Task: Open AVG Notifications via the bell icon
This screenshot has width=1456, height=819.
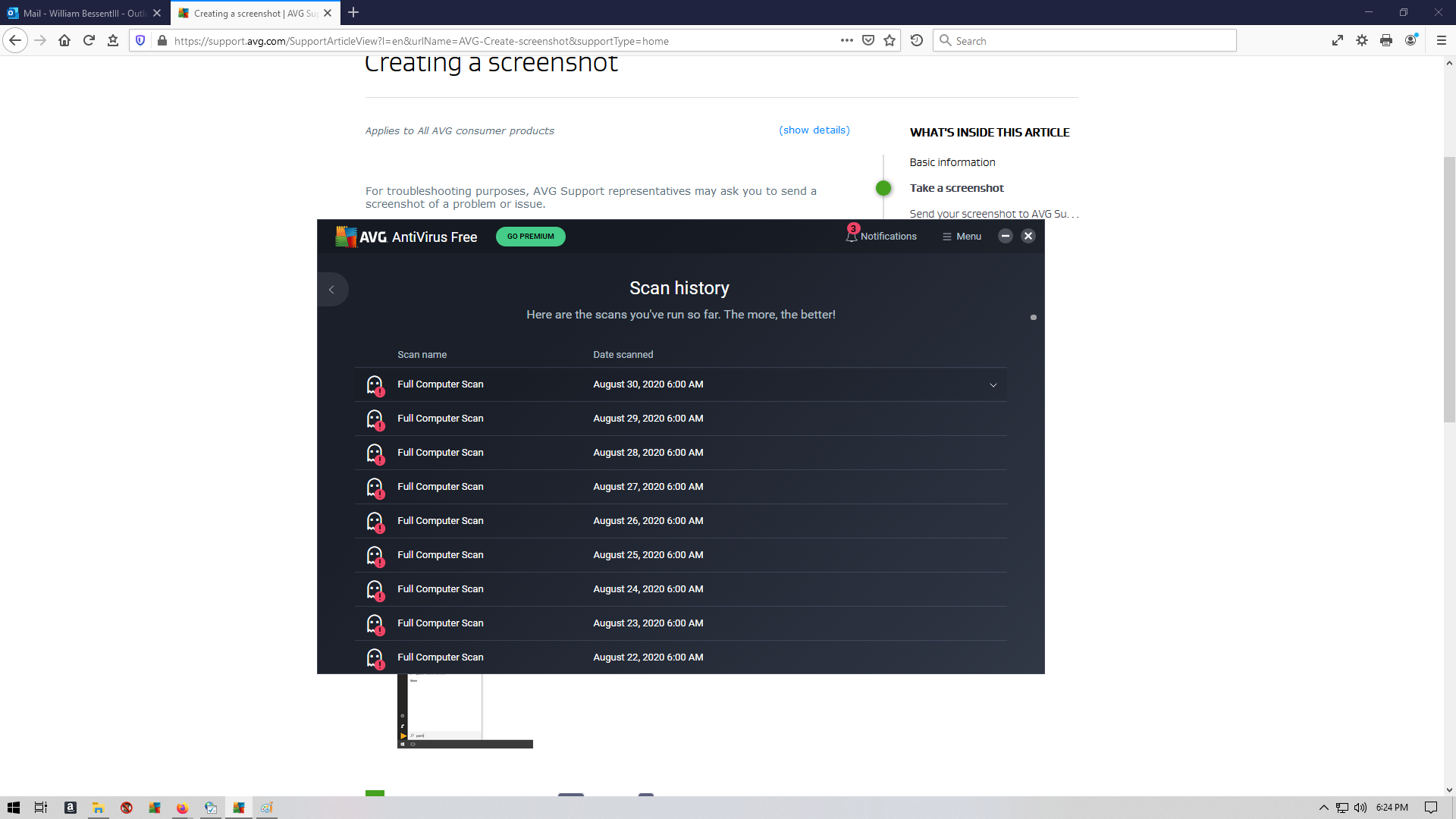Action: click(881, 236)
